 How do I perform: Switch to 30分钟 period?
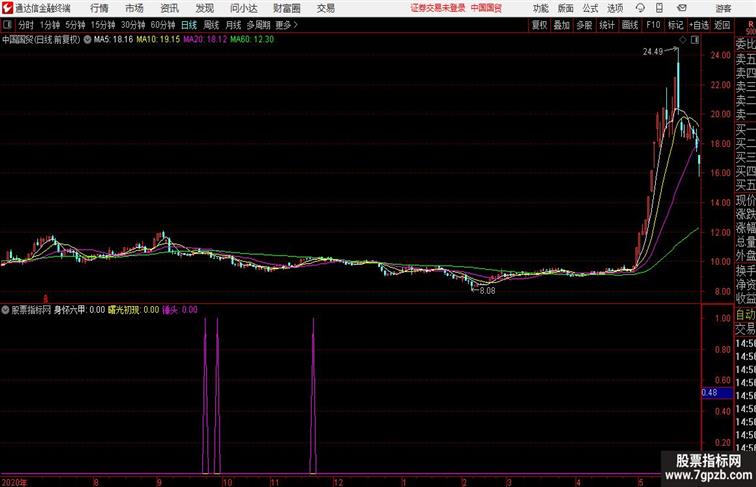click(133, 25)
